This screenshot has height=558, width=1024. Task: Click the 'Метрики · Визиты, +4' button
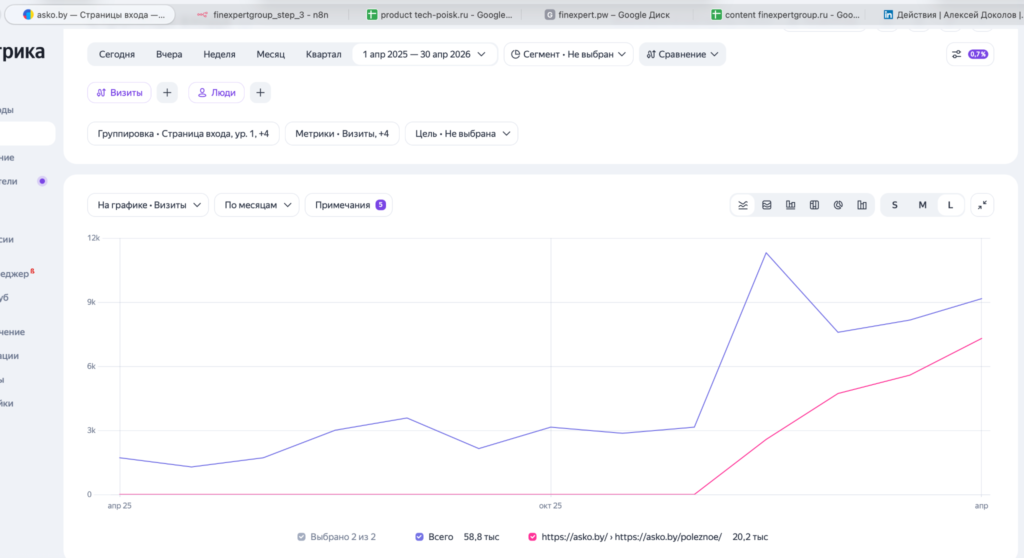[342, 134]
